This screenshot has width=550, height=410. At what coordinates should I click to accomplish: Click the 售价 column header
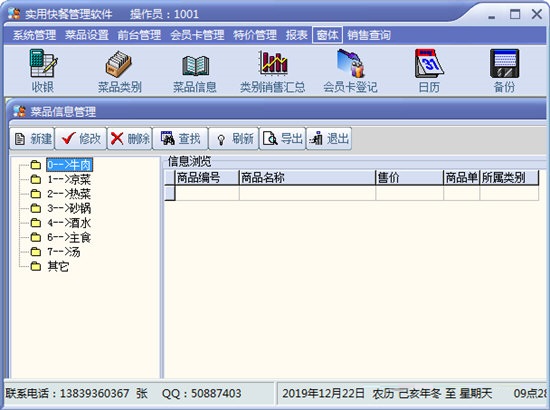pyautogui.click(x=409, y=178)
